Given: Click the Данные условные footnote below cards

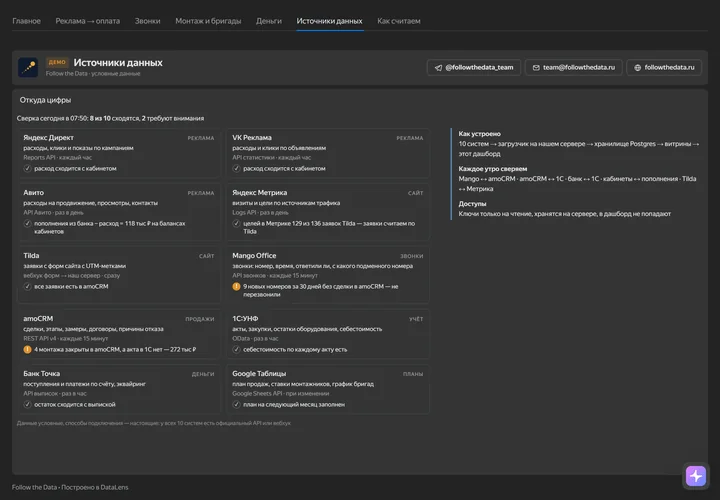Looking at the screenshot, I should click(x=154, y=423).
